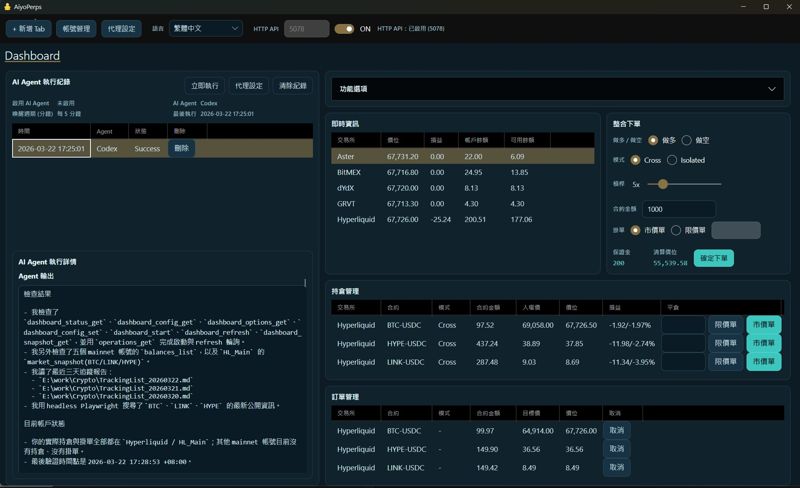The width and height of the screenshot is (800, 488).
Task: Select the Aster exchange row
Action: tap(463, 156)
